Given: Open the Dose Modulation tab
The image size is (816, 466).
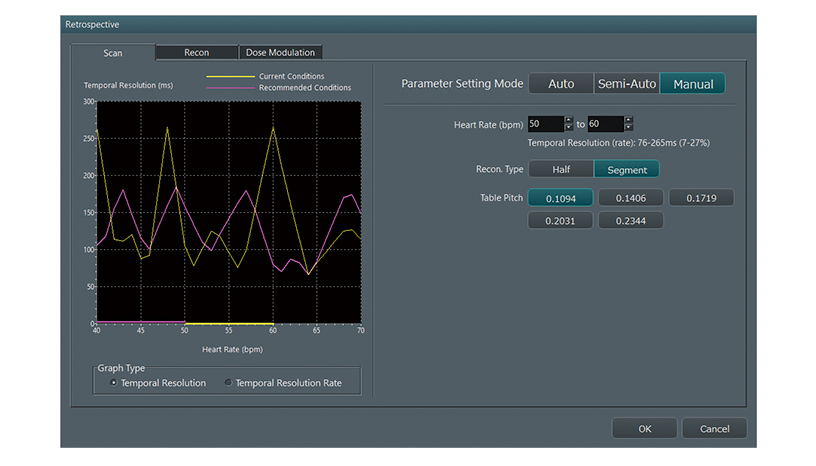Looking at the screenshot, I should pos(280,53).
